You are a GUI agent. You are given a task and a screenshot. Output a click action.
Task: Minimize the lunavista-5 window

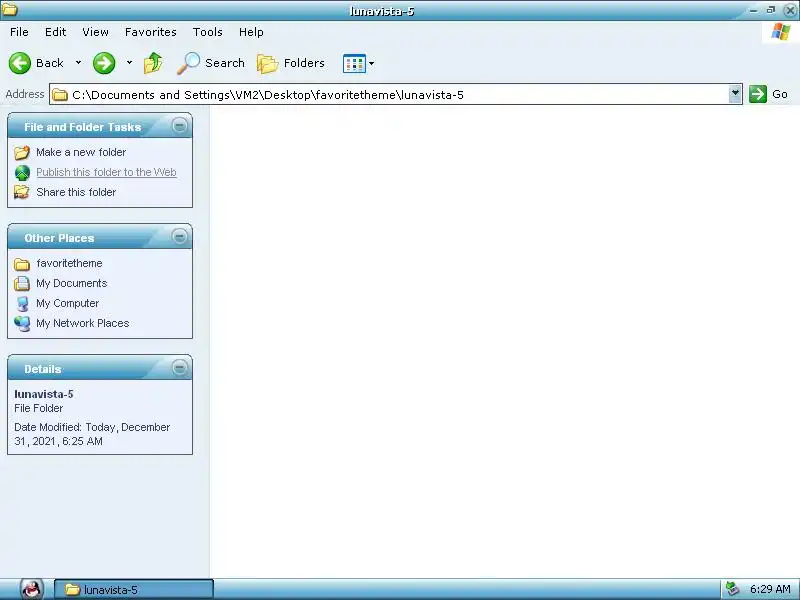754,10
